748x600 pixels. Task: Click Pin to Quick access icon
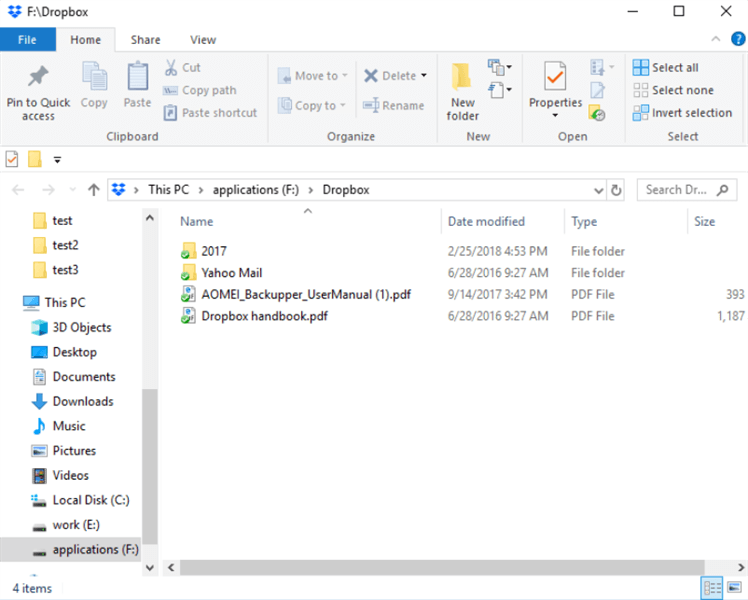coord(38,76)
